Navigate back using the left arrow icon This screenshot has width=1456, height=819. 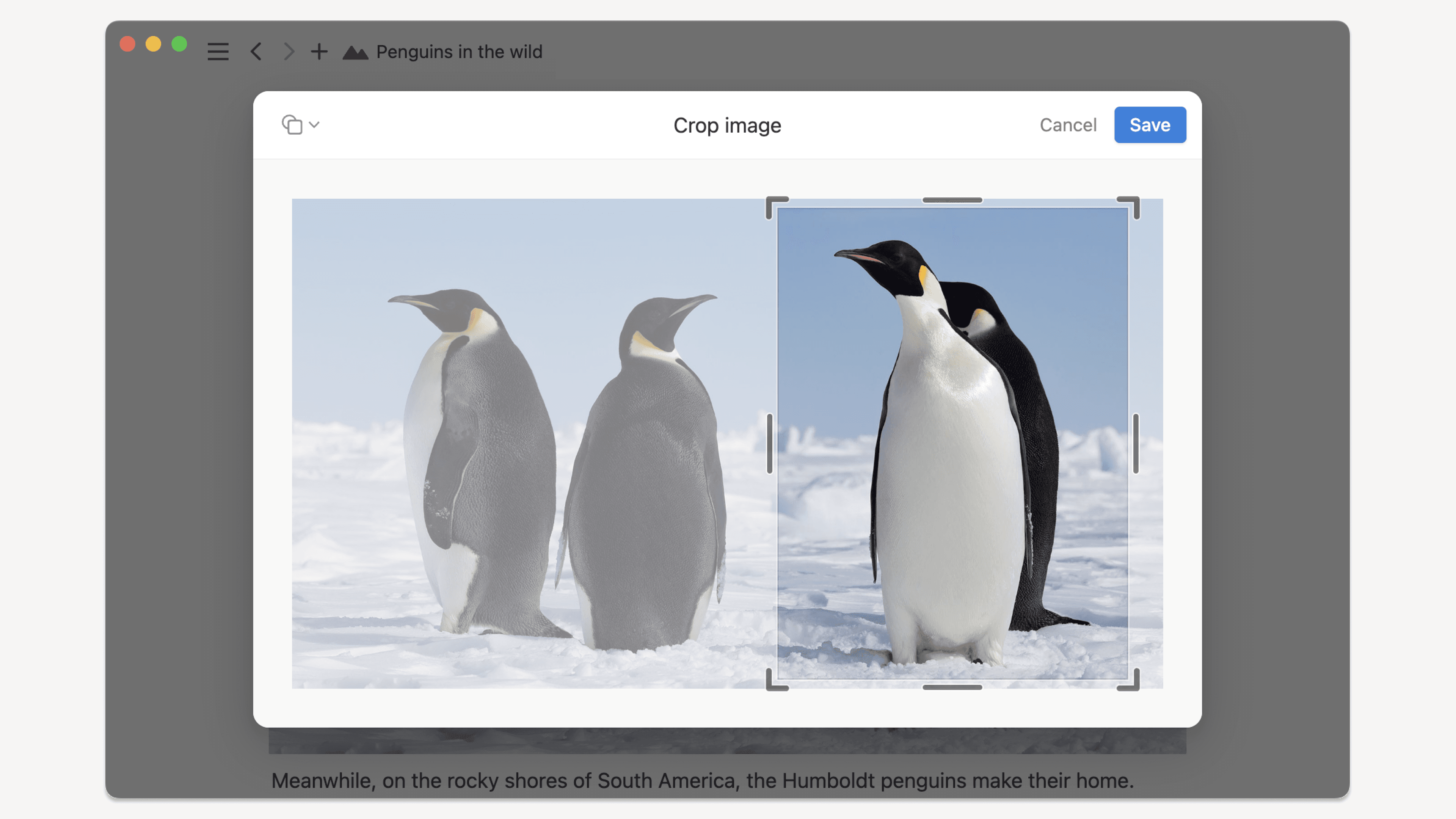256,52
